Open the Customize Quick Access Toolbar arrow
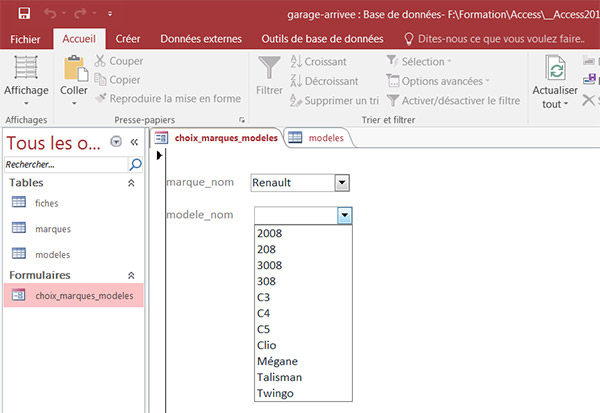The width and height of the screenshot is (600, 413). click(x=110, y=14)
